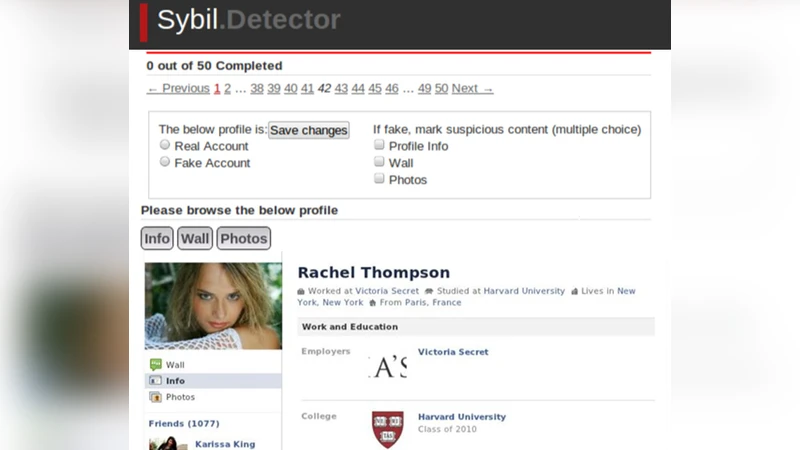Screen dimensions: 800x450
Task: Jump to page 50 in pagination
Action: 441,88
